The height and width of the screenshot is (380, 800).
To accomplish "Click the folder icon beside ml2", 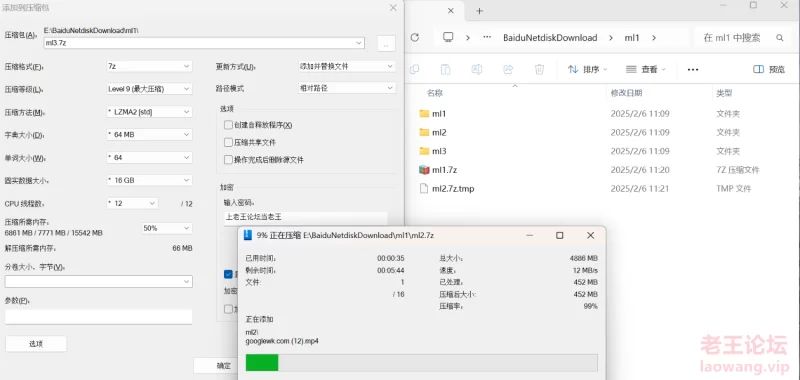I will tap(424, 132).
